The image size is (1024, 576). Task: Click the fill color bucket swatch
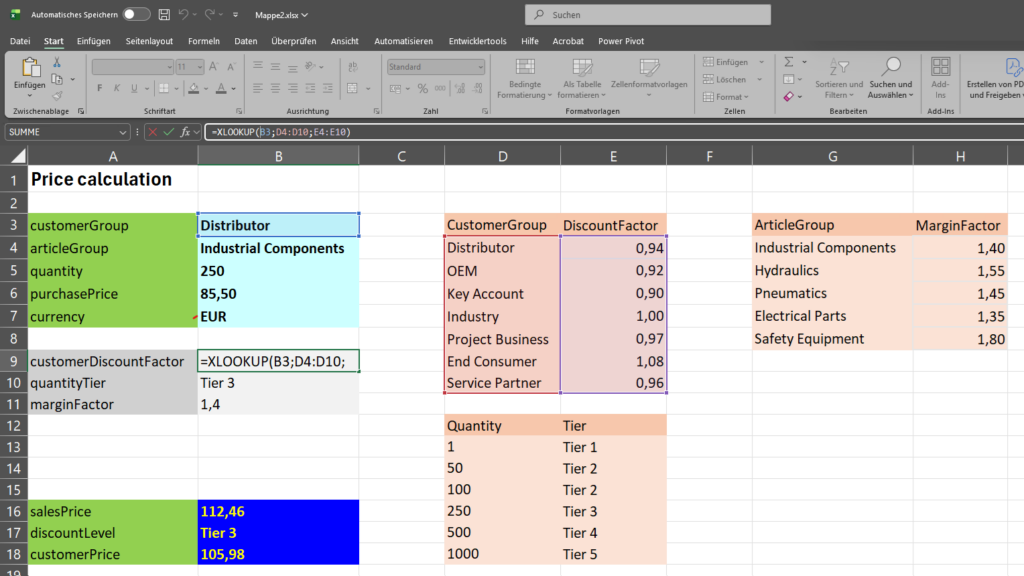pyautogui.click(x=194, y=88)
